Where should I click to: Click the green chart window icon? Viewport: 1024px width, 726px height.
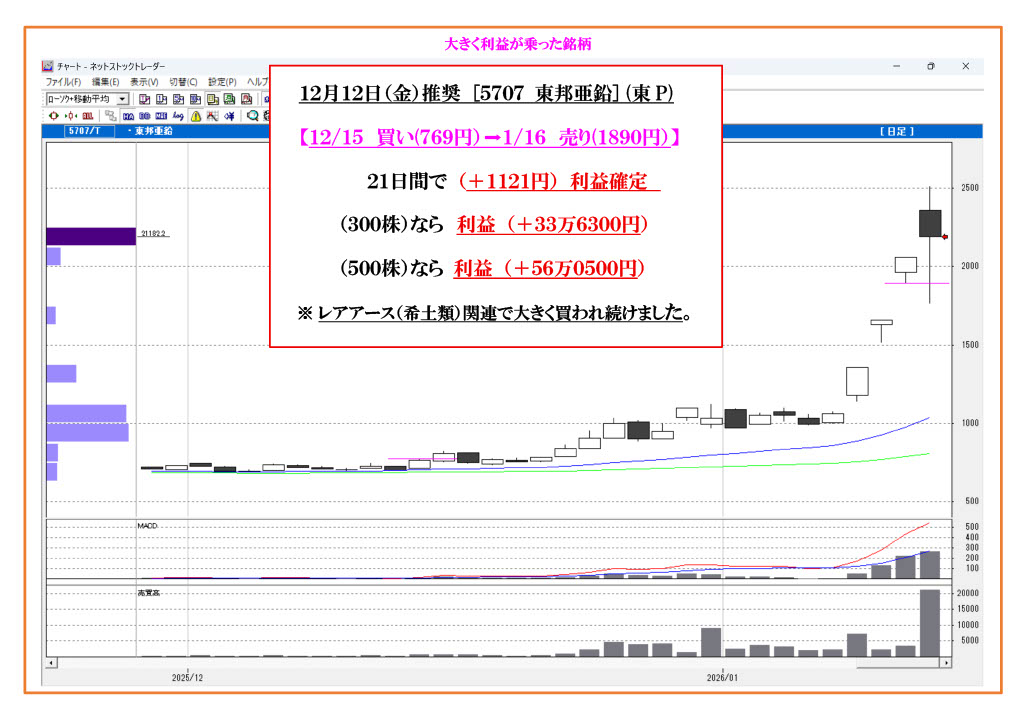pyautogui.click(x=229, y=99)
